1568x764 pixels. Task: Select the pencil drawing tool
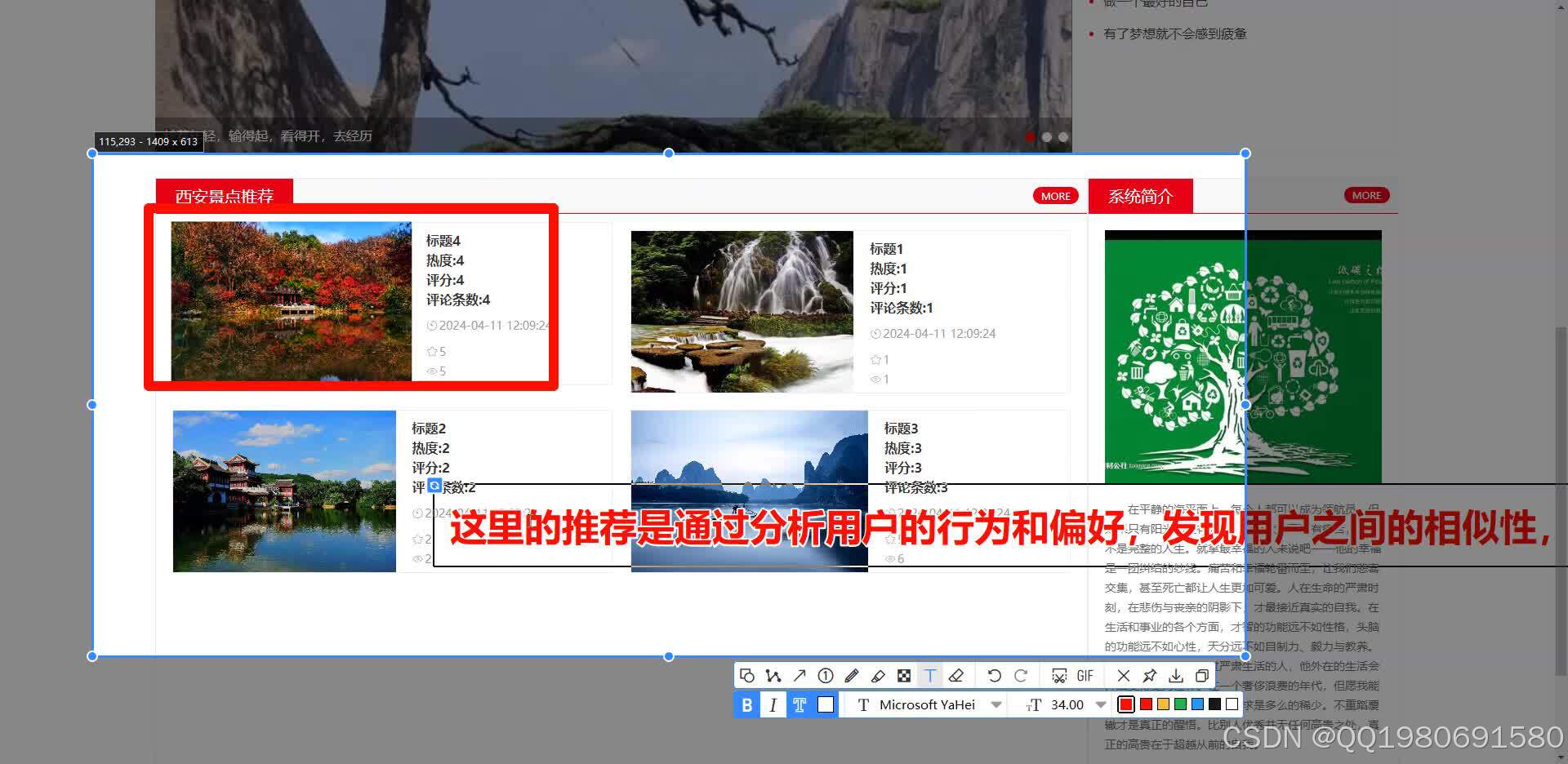click(852, 675)
